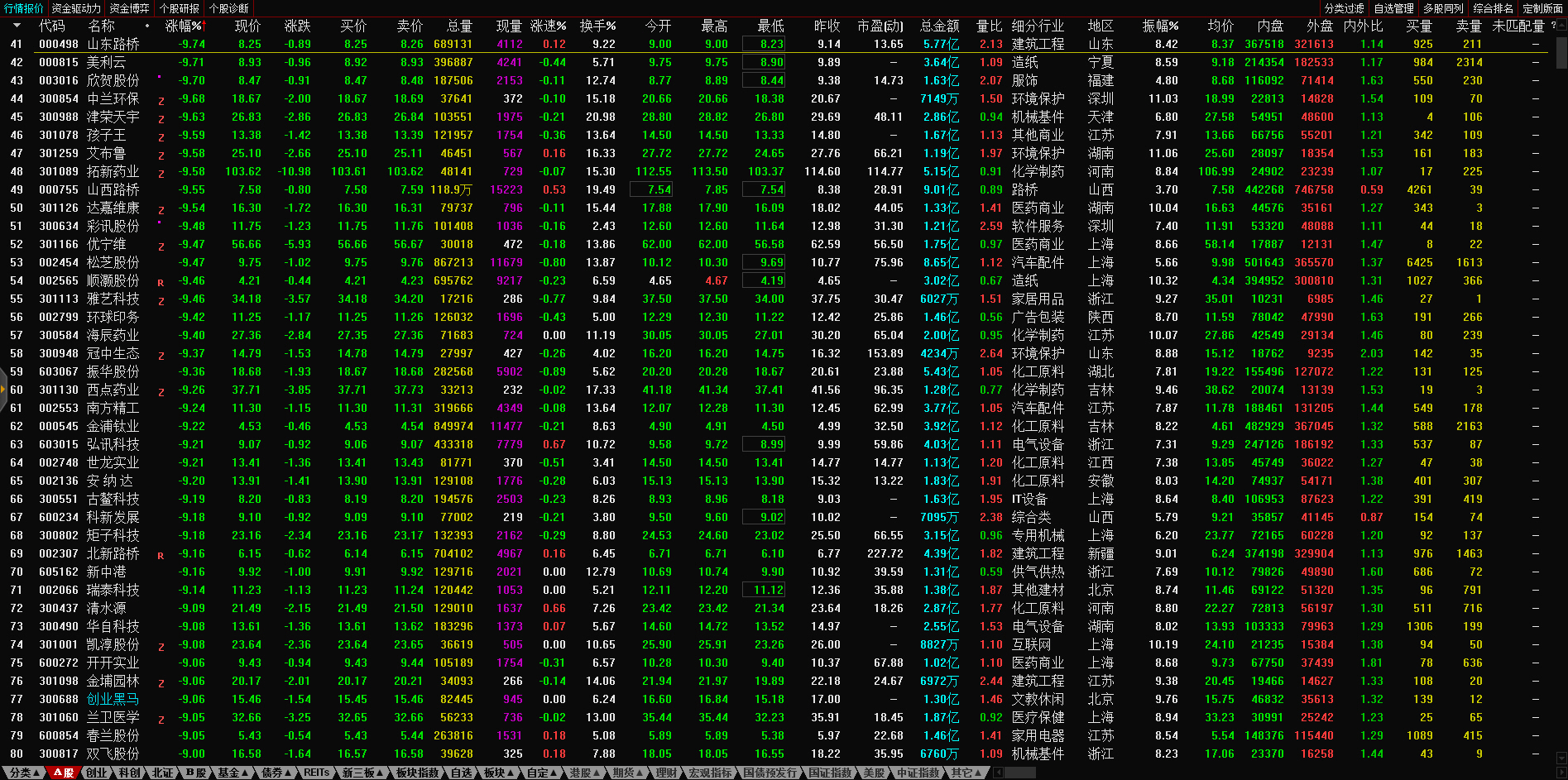The image size is (1568, 780).
Task: Switch to the 资金驱动力 tab
Action: [76, 8]
